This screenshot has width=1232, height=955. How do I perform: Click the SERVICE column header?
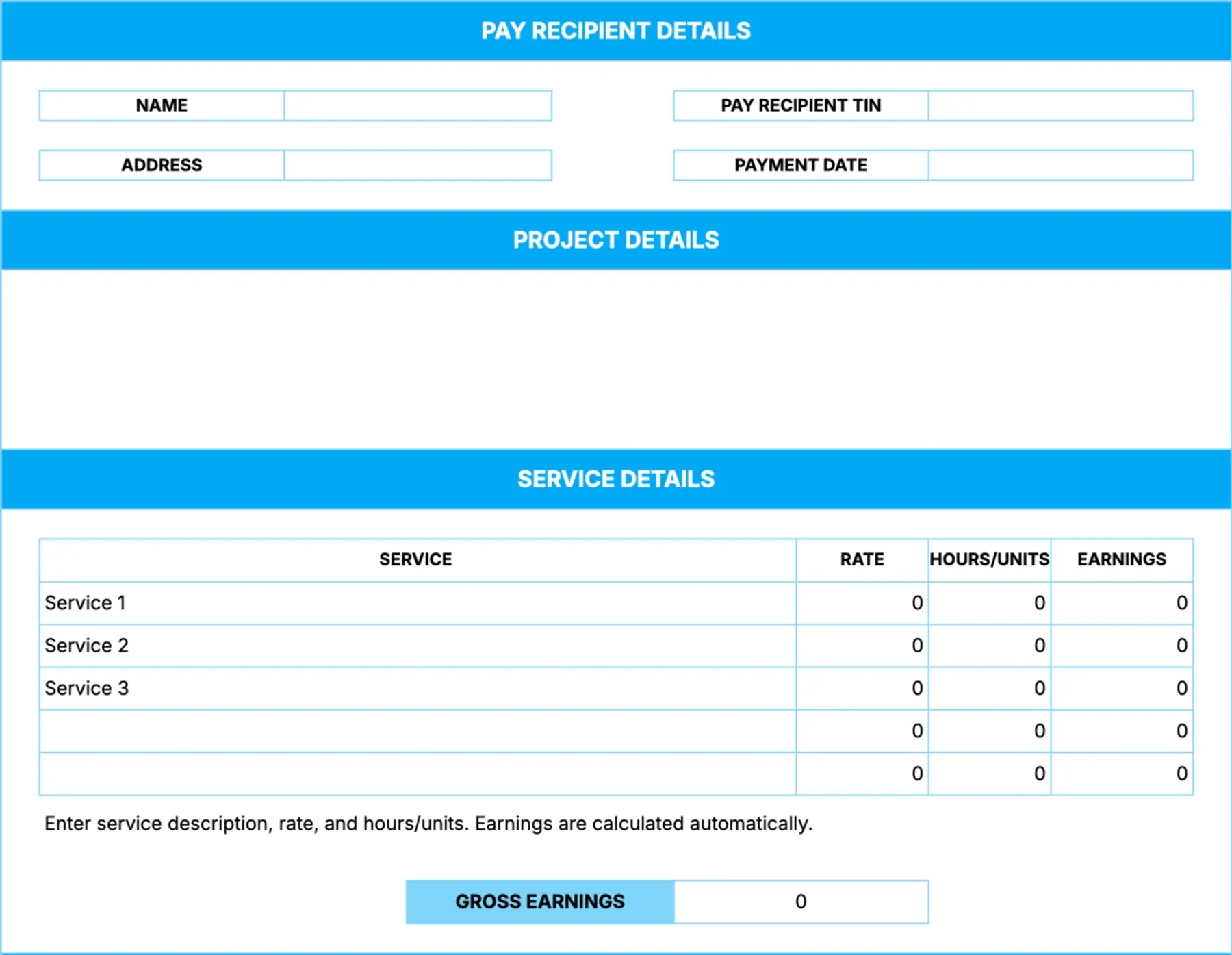(x=416, y=560)
